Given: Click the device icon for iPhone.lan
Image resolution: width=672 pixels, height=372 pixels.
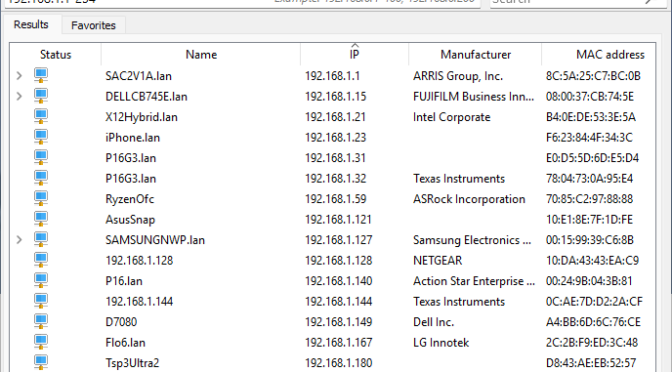Looking at the screenshot, I should (x=41, y=137).
